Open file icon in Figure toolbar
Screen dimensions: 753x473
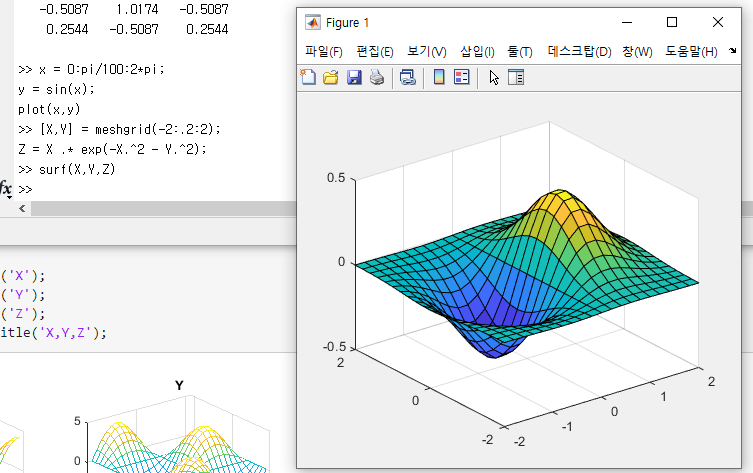[330, 77]
